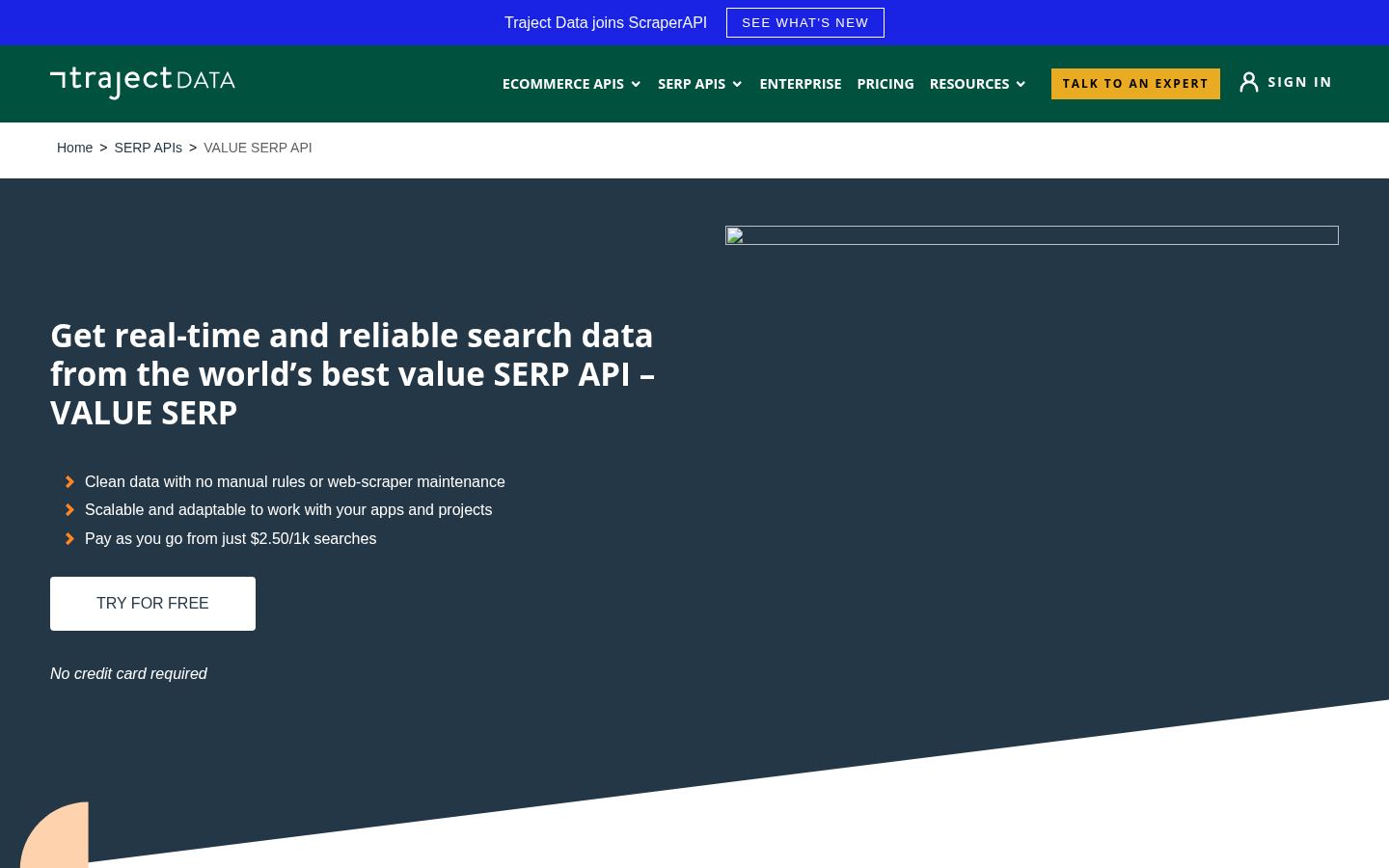This screenshot has height=868, width=1389.
Task: Click the See What's New button
Action: click(x=805, y=23)
